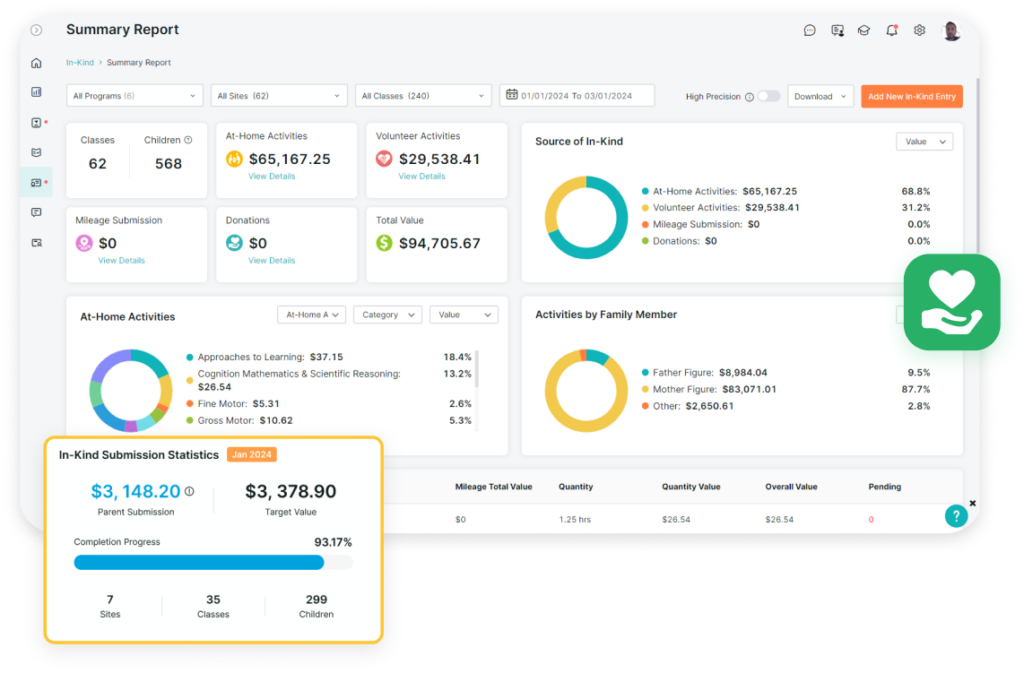Screen dimensions: 1024x673
Task: Click the Completion Progress bar
Action: (213, 563)
